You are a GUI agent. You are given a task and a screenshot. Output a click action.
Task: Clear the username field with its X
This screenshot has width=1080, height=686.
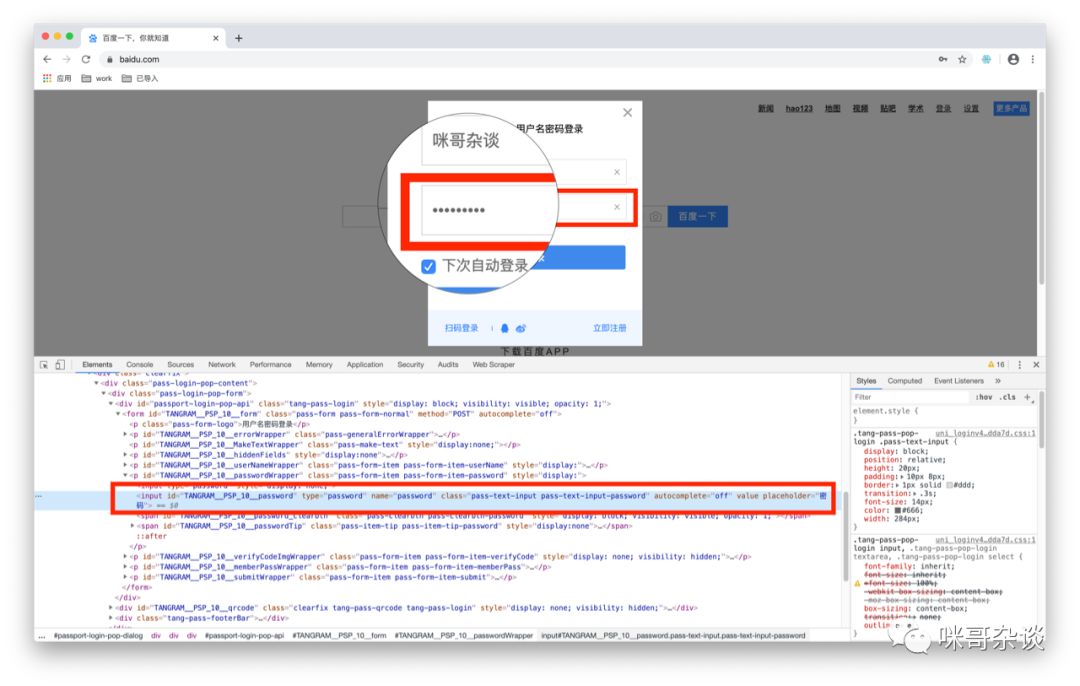(x=617, y=172)
